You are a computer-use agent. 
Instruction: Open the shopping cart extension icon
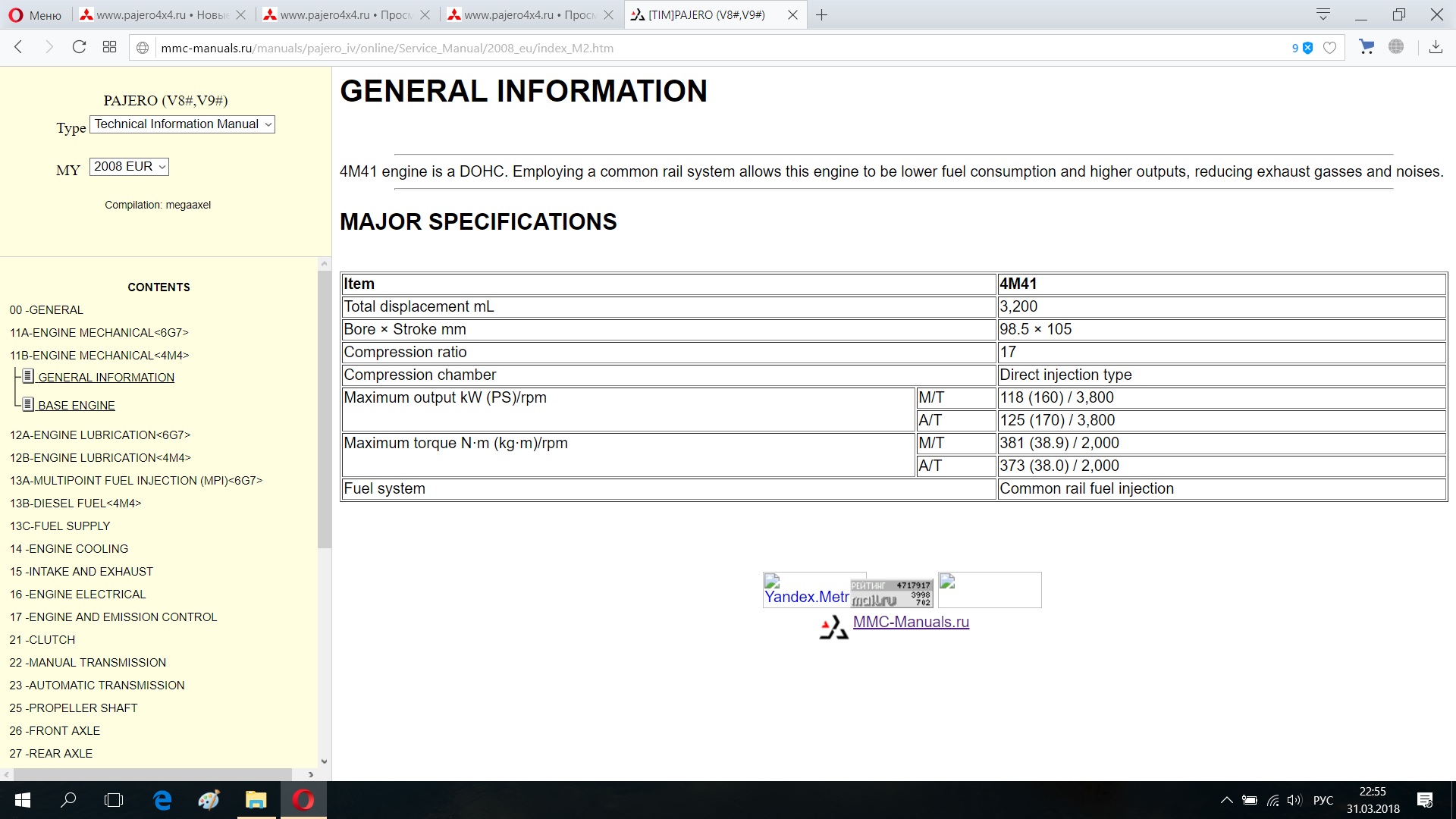(1367, 47)
